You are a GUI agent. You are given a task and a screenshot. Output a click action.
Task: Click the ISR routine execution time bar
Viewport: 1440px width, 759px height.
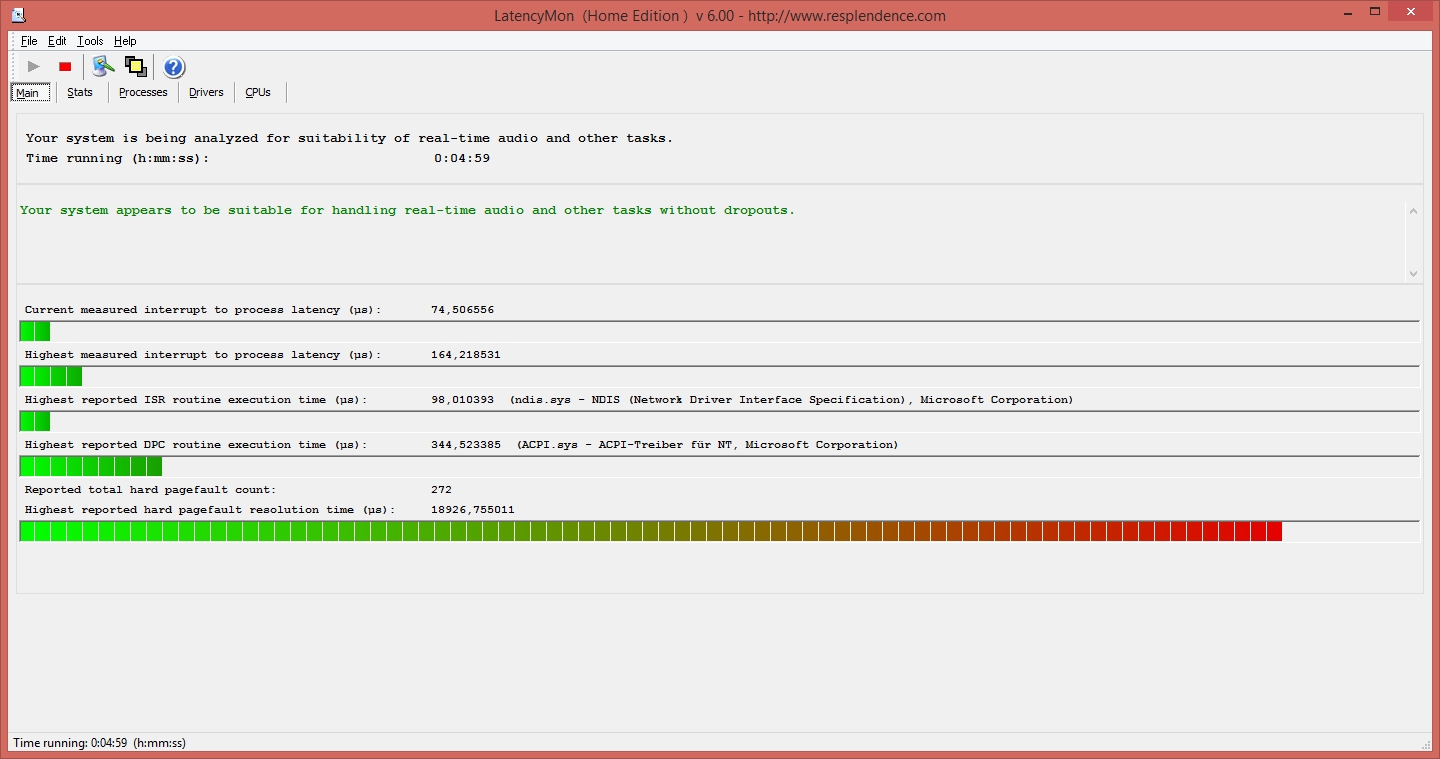pyautogui.click(x=719, y=421)
